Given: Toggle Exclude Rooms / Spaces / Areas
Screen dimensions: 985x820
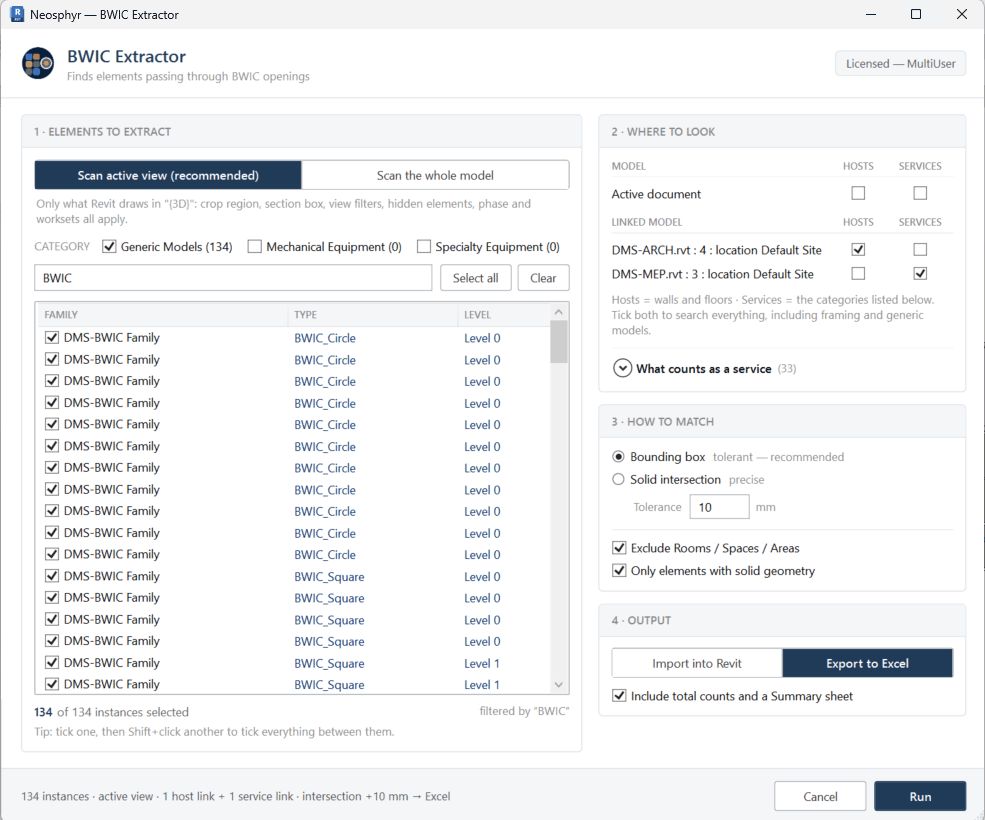Looking at the screenshot, I should [x=619, y=548].
